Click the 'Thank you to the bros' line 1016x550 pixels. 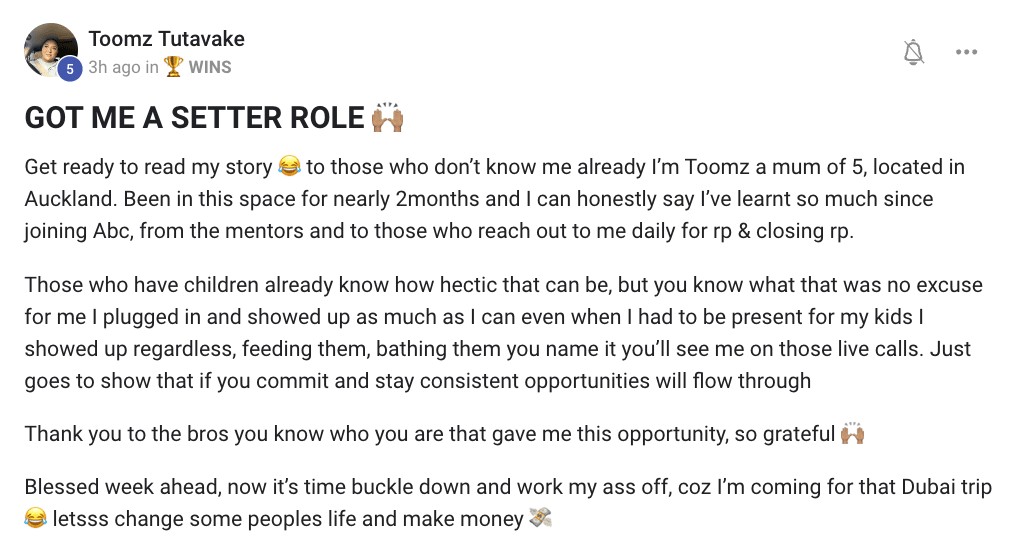coord(444,433)
